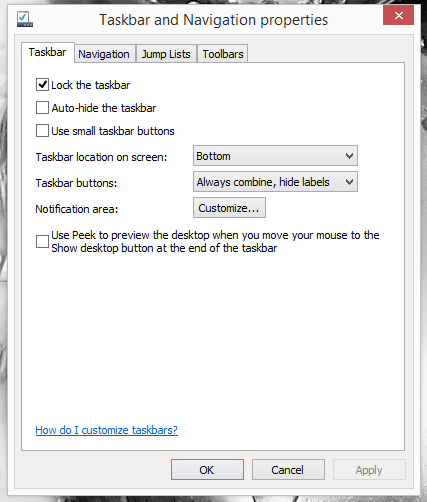Confirm with the OK button
This screenshot has width=427, height=502.
click(x=207, y=470)
